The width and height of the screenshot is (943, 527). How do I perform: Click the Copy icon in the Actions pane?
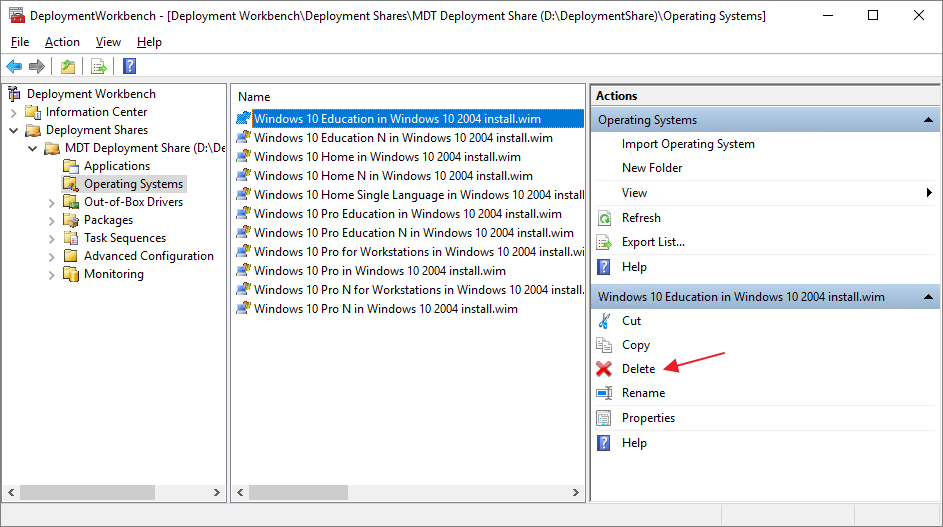[x=604, y=345]
